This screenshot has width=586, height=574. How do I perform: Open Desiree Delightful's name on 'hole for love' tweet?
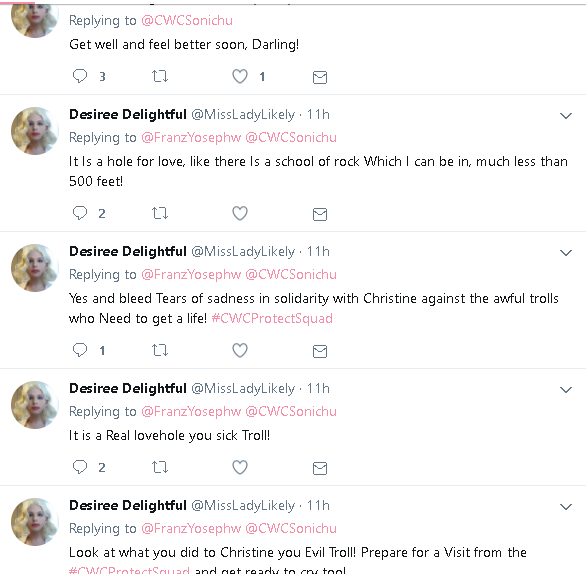pos(128,114)
